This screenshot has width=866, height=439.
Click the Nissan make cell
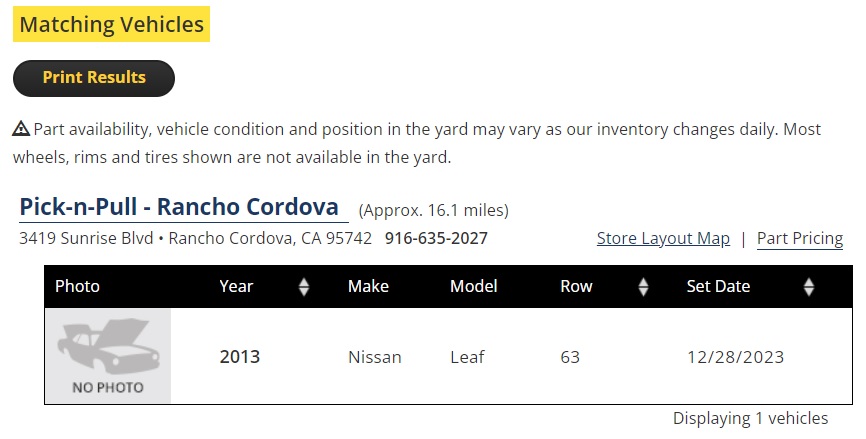point(374,357)
